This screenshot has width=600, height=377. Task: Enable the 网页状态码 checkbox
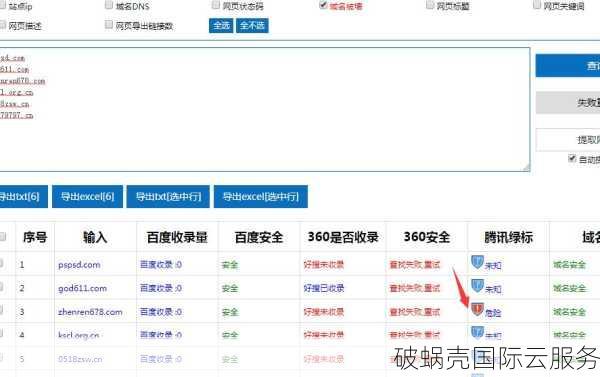pos(216,5)
